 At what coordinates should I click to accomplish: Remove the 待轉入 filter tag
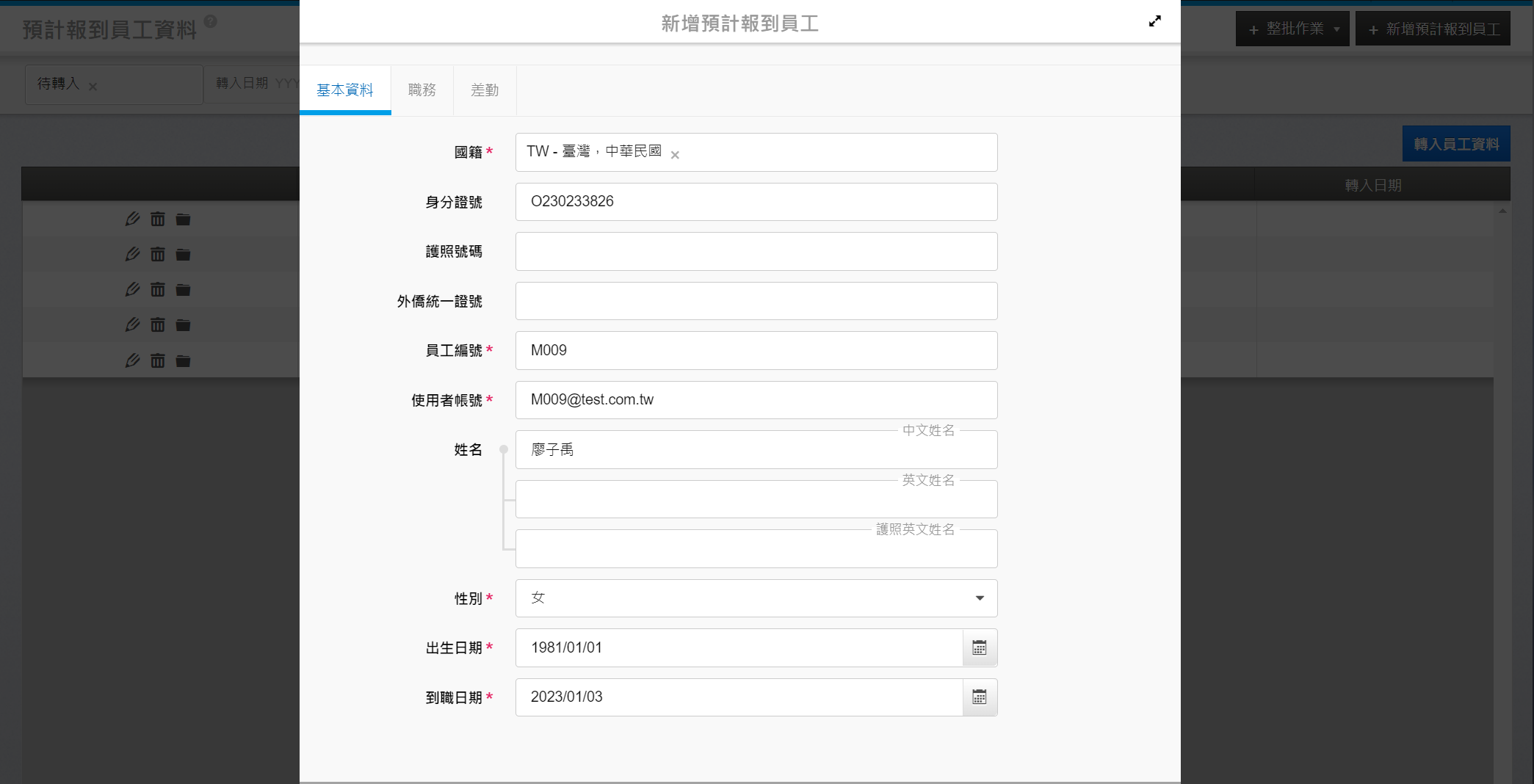pos(93,87)
